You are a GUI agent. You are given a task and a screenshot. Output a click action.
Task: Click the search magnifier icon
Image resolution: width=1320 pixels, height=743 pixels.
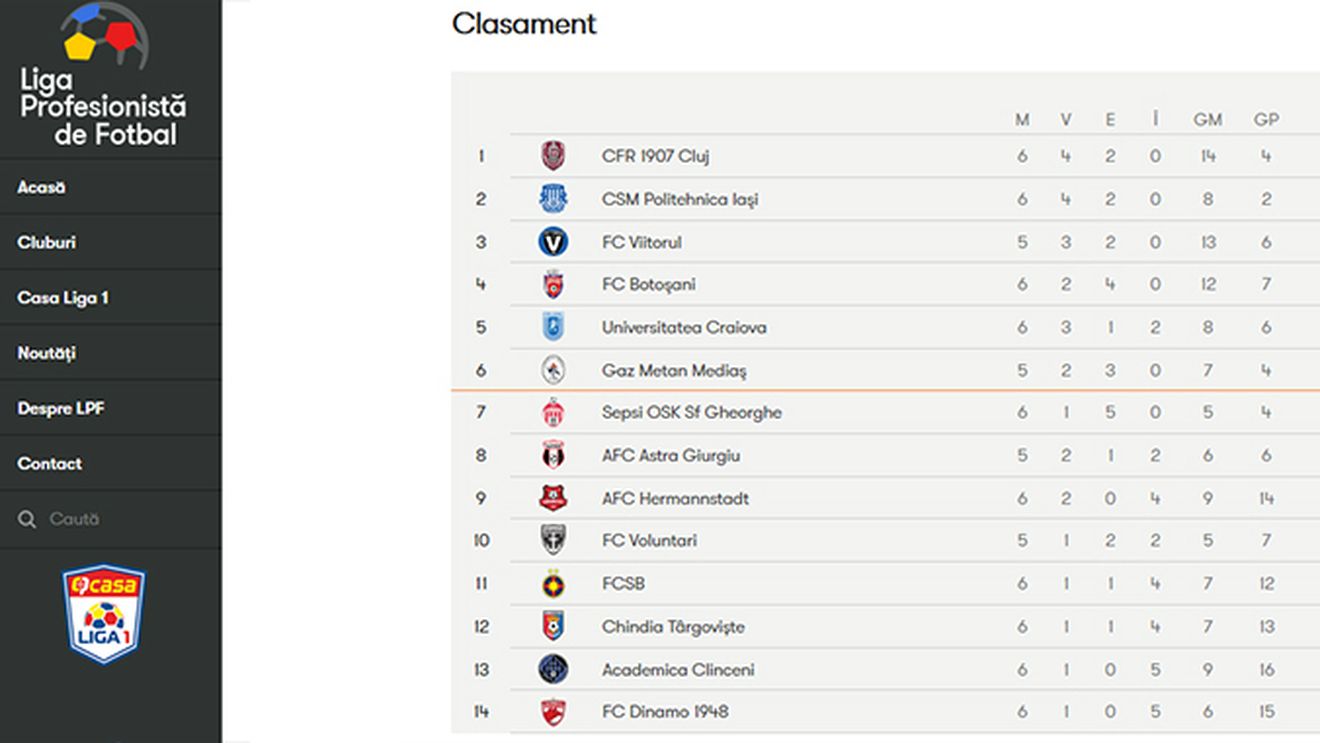click(x=27, y=519)
